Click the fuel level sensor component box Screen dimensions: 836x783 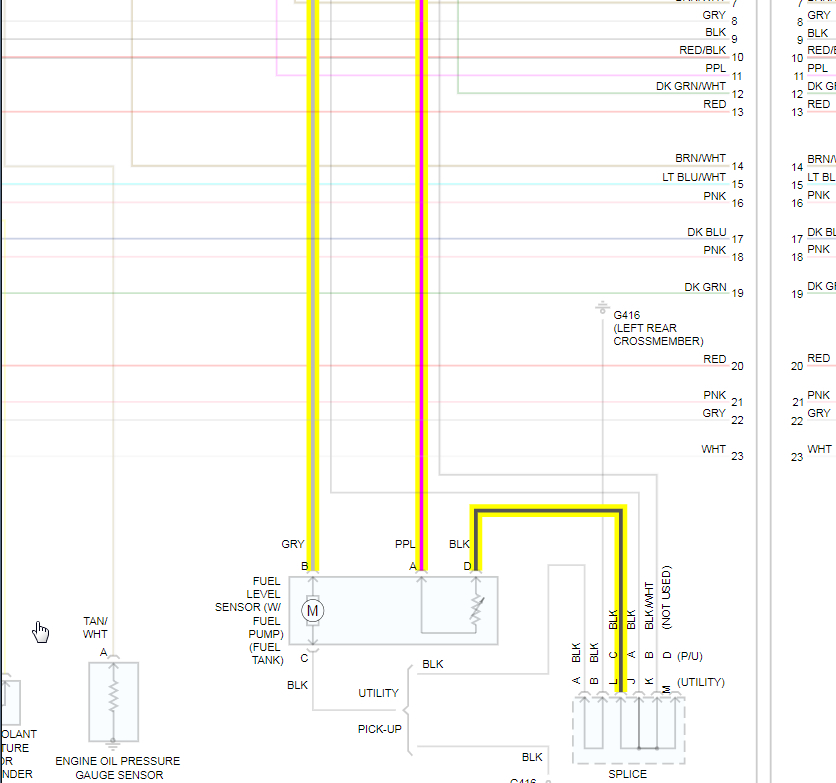(x=393, y=611)
